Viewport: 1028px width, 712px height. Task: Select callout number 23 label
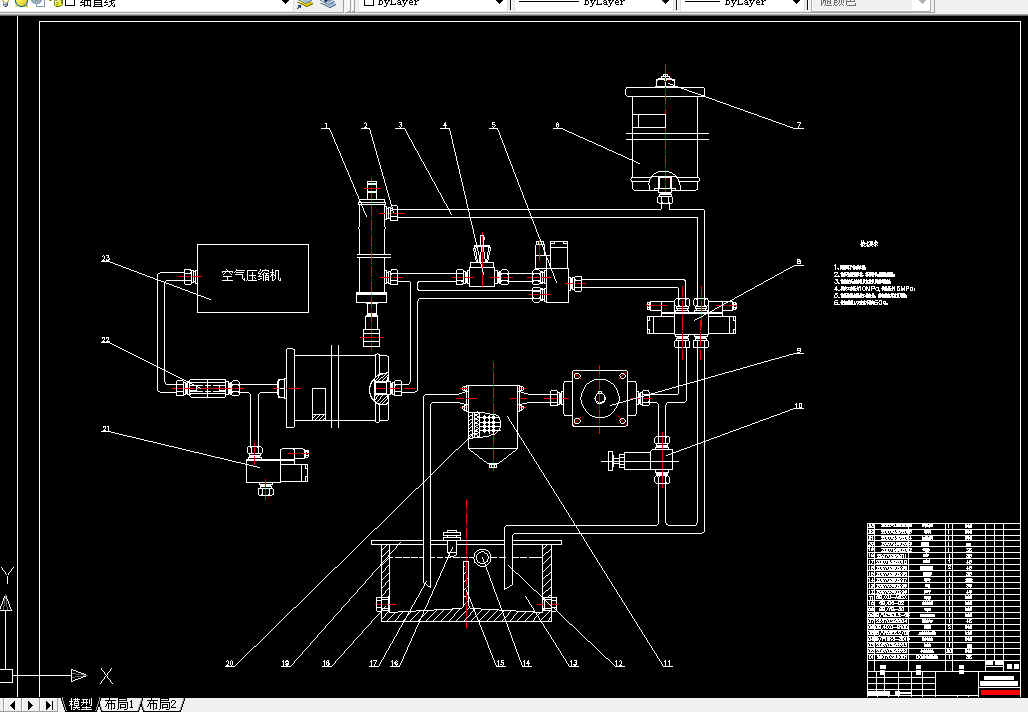click(x=106, y=258)
